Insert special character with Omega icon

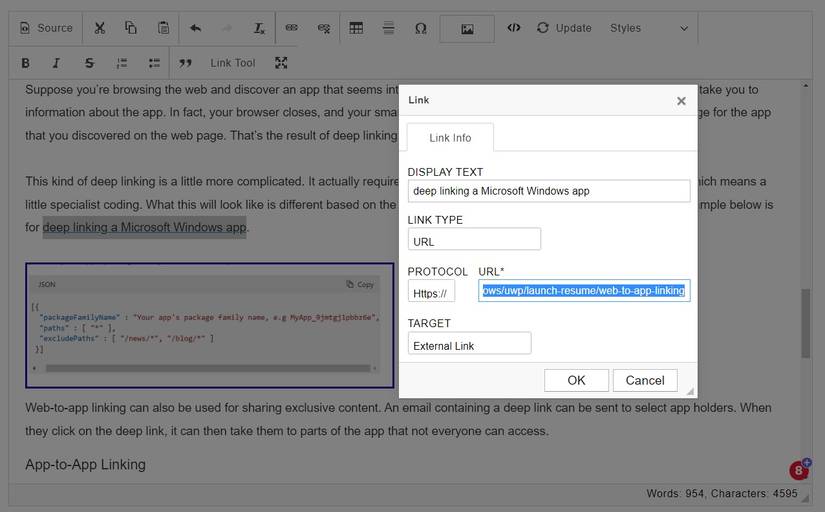coord(420,28)
